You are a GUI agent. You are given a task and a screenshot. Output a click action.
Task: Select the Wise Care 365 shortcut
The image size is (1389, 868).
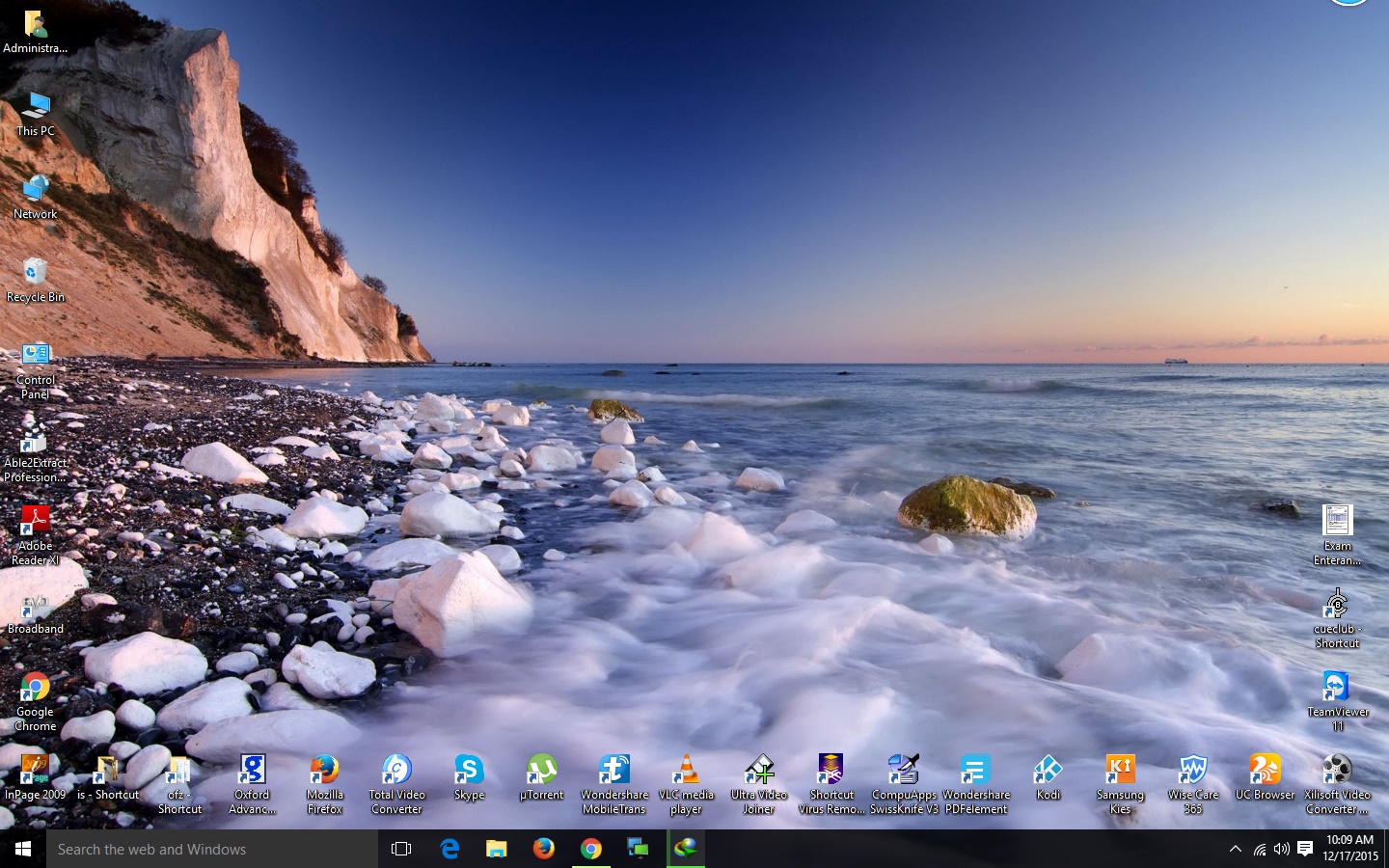(1193, 786)
